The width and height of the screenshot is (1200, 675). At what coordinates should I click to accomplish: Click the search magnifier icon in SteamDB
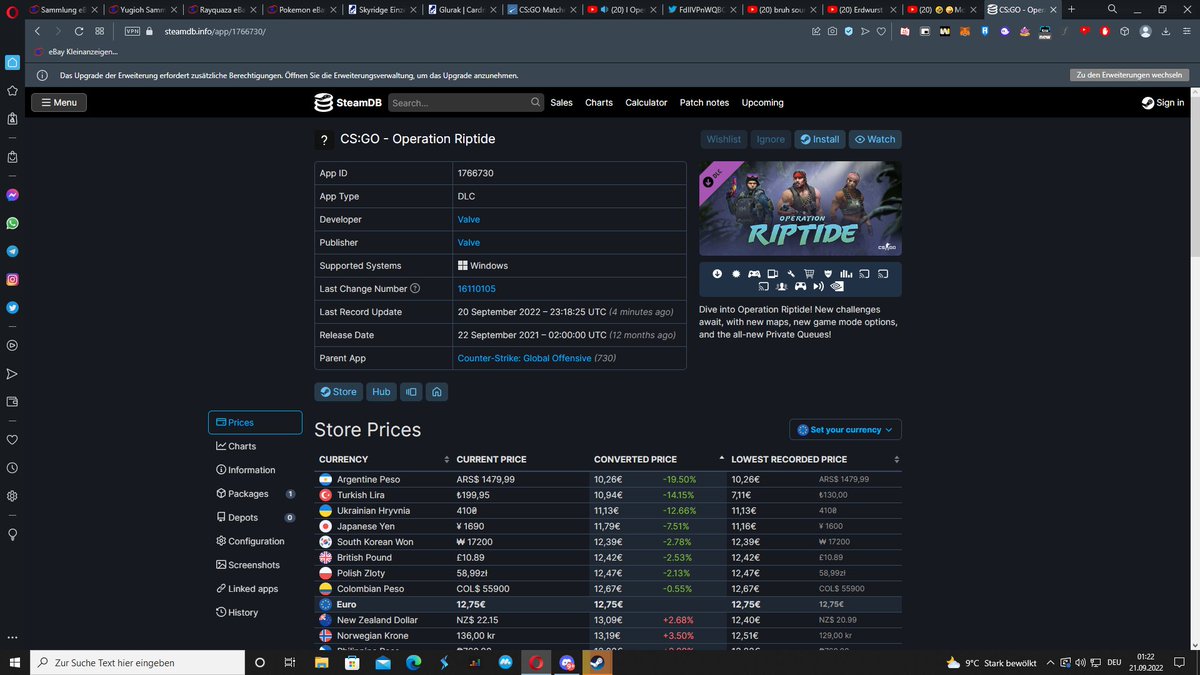tap(536, 102)
